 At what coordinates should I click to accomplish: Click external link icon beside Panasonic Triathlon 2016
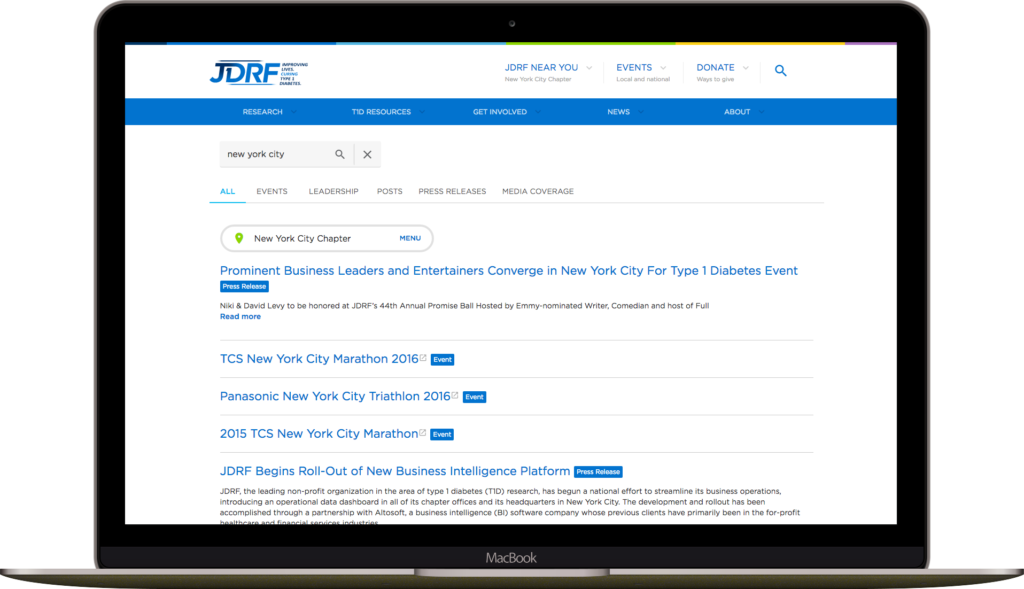point(455,394)
